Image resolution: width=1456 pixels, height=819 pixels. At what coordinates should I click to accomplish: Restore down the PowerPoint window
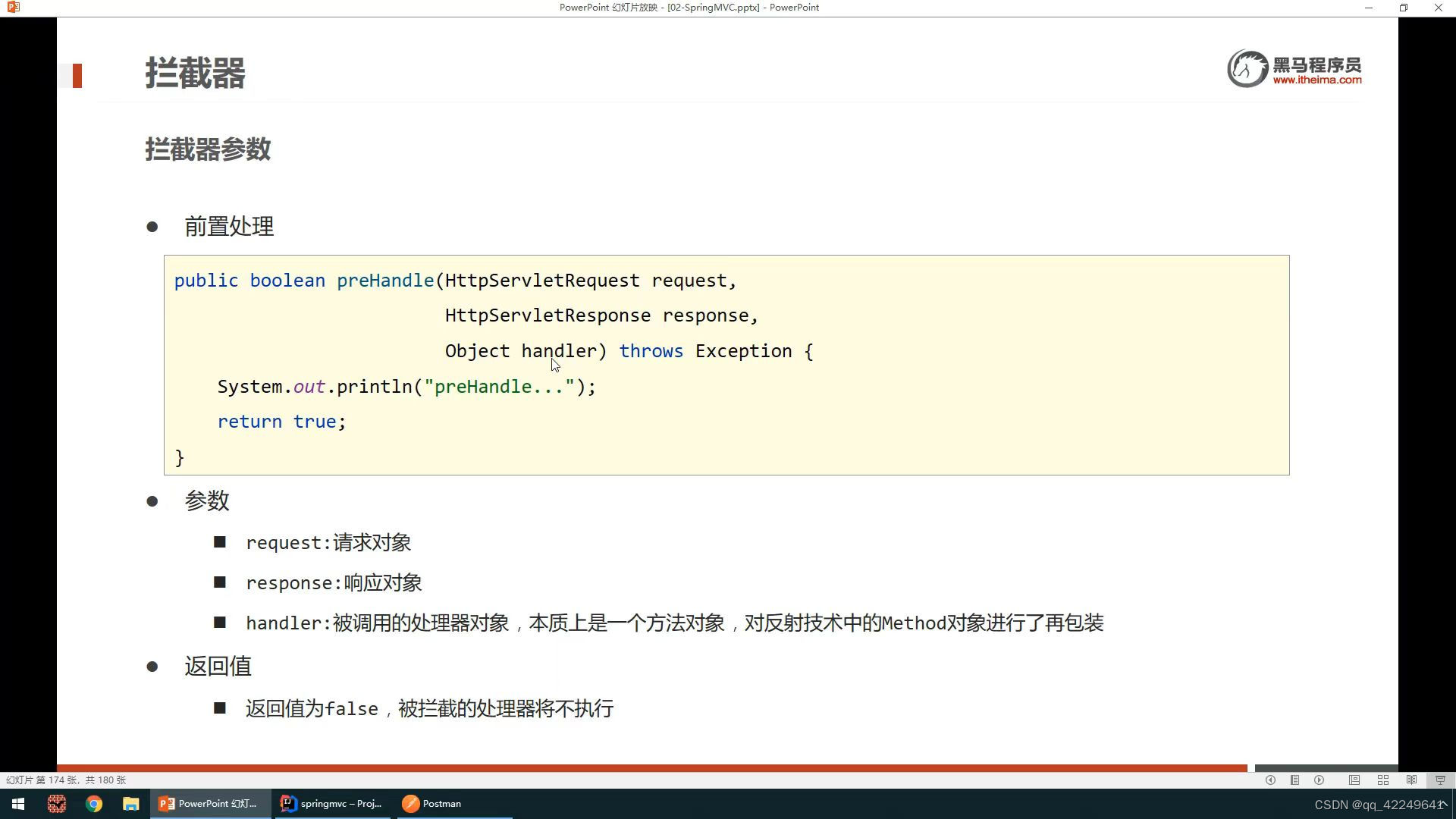click(x=1404, y=8)
